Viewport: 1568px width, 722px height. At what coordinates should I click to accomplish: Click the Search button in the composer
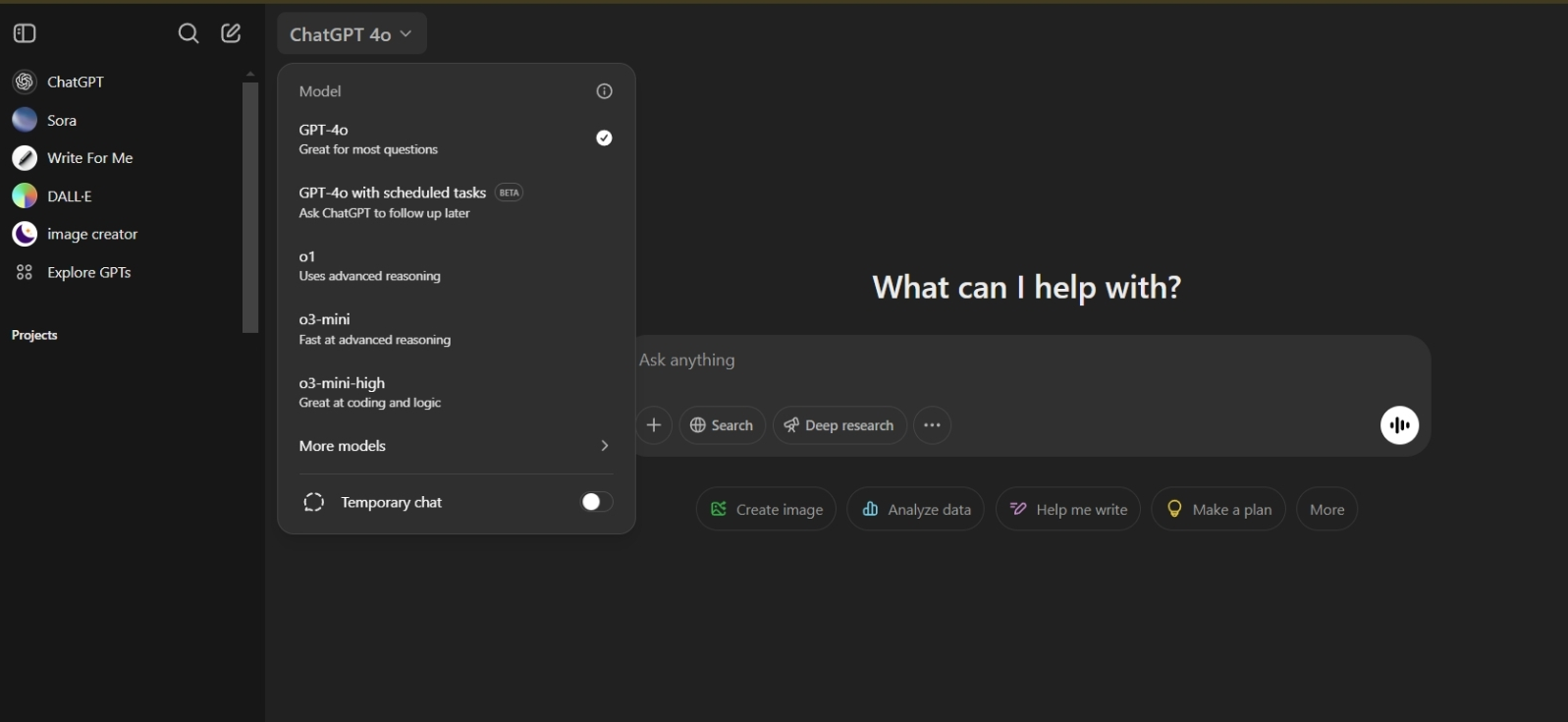722,425
